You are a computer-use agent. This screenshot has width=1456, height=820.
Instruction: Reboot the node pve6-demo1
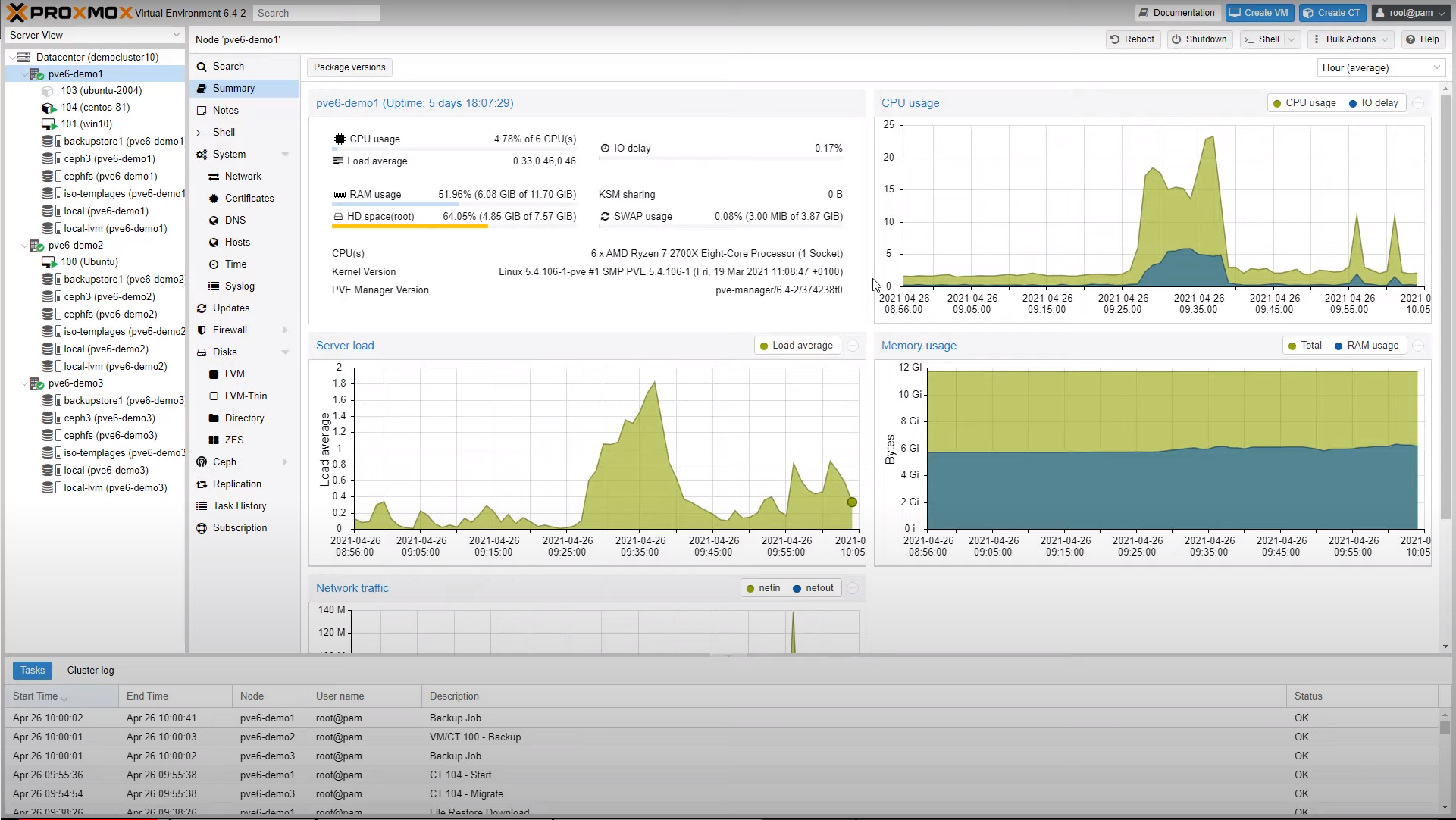(1132, 39)
